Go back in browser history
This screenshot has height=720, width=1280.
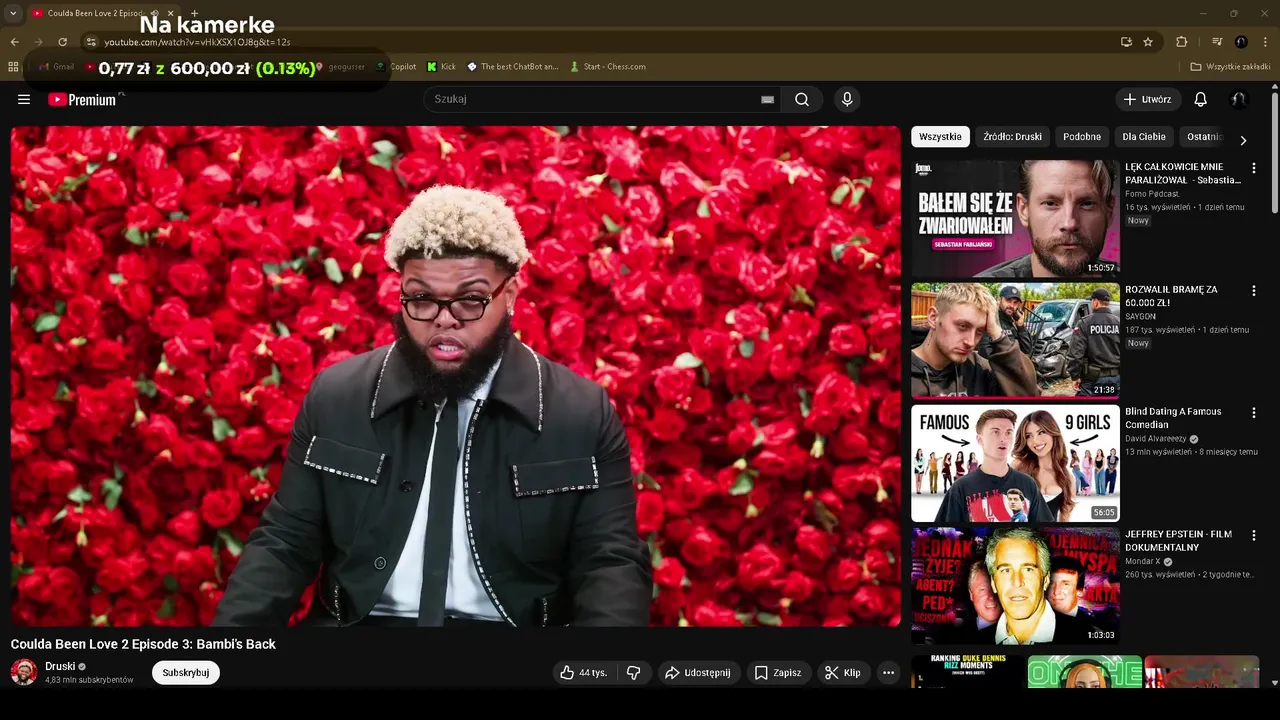14,42
